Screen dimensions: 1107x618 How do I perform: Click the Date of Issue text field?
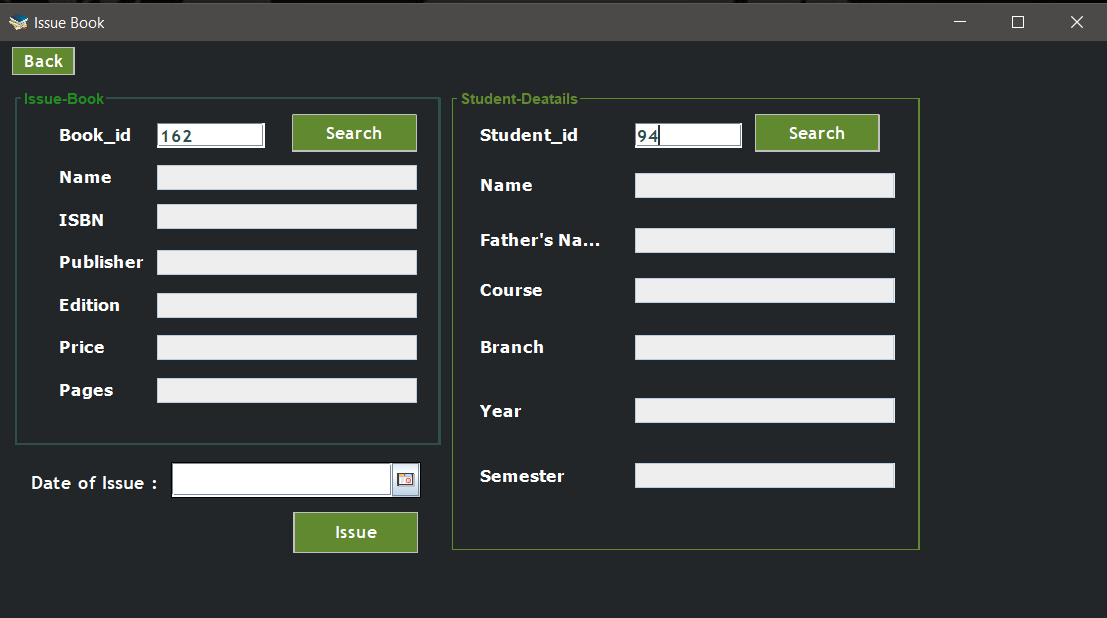[282, 480]
